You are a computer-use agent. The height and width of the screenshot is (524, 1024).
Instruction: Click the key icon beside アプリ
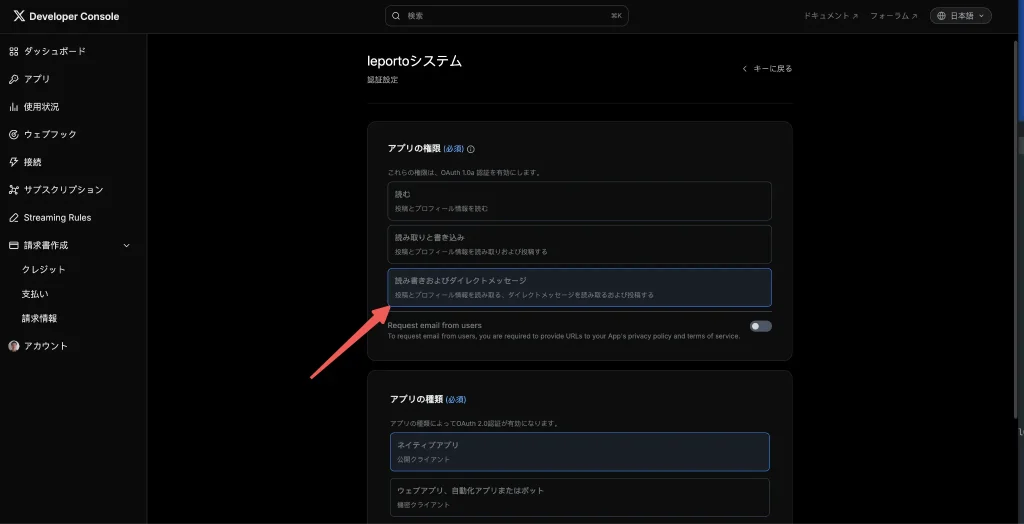[x=14, y=79]
